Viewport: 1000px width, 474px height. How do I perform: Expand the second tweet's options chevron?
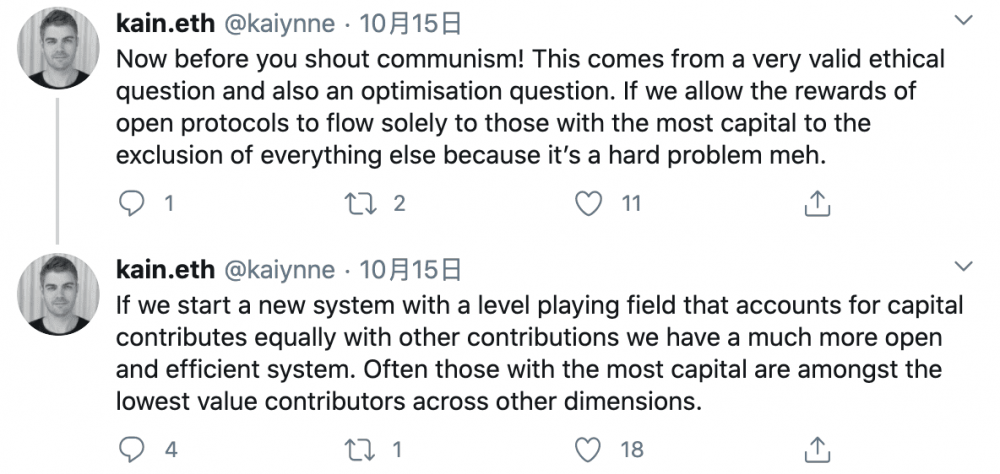click(963, 266)
